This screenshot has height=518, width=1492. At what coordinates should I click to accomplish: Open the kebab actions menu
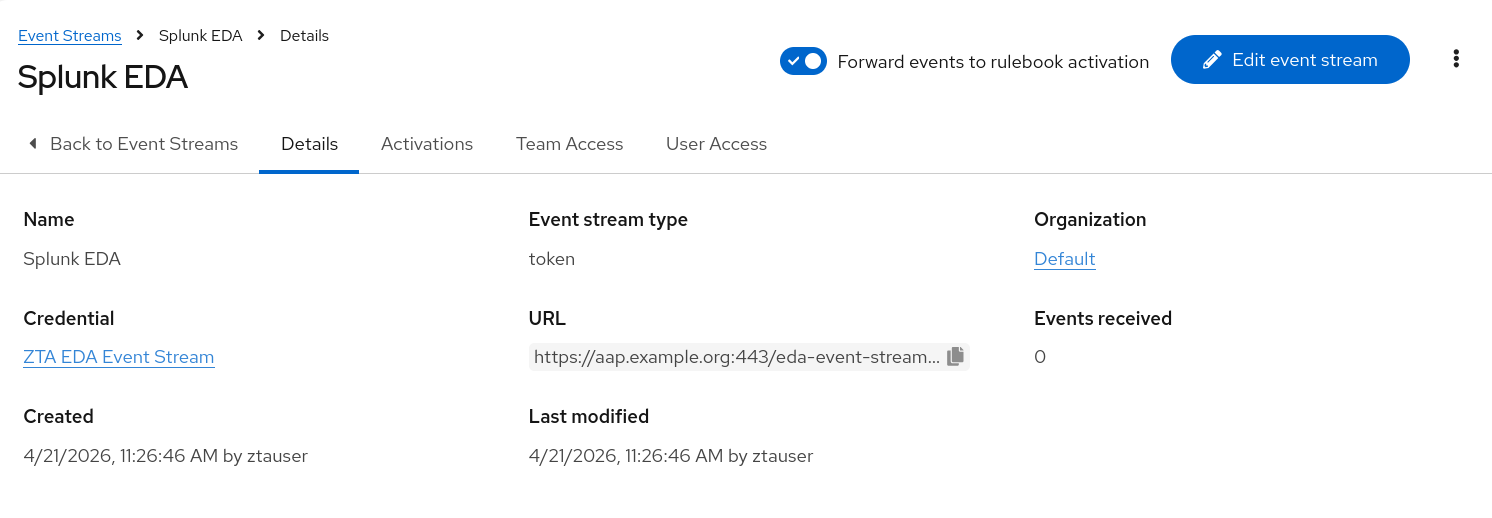click(x=1456, y=59)
